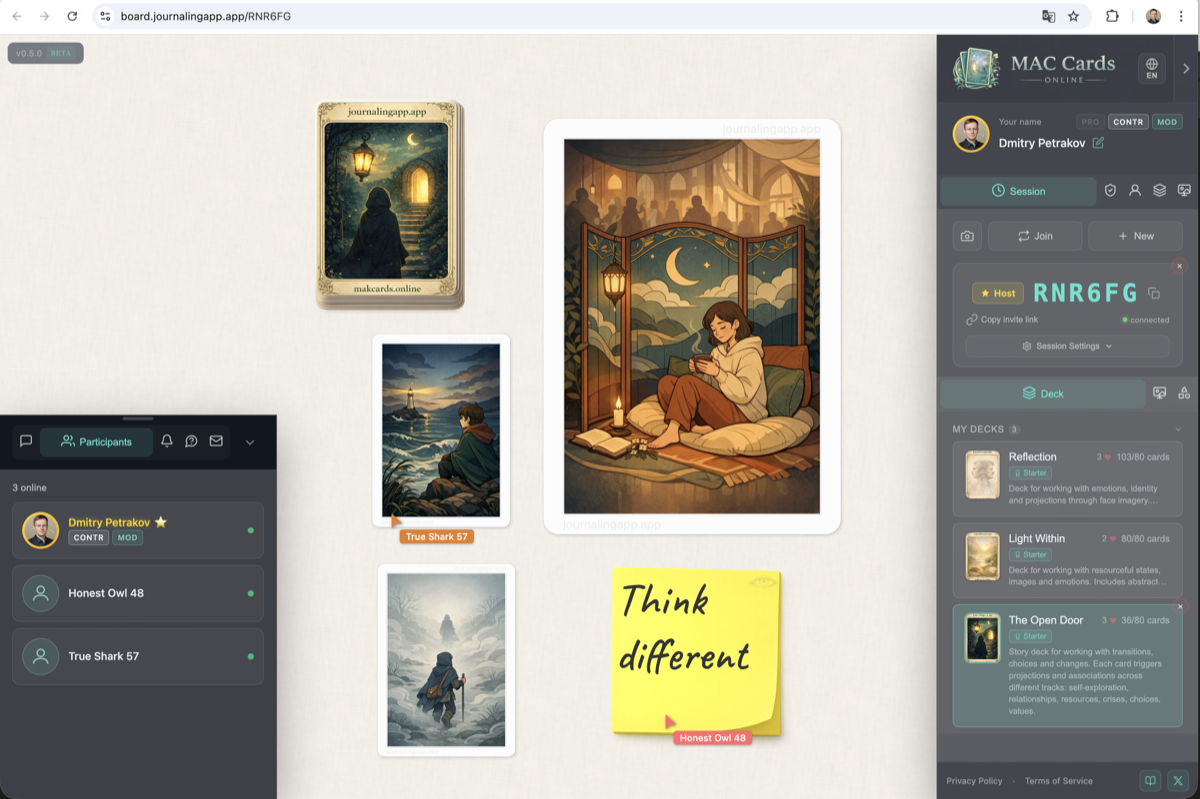The width and height of the screenshot is (1200, 799).
Task: Toggle the CONTR badge in the profile header
Action: (1128, 122)
